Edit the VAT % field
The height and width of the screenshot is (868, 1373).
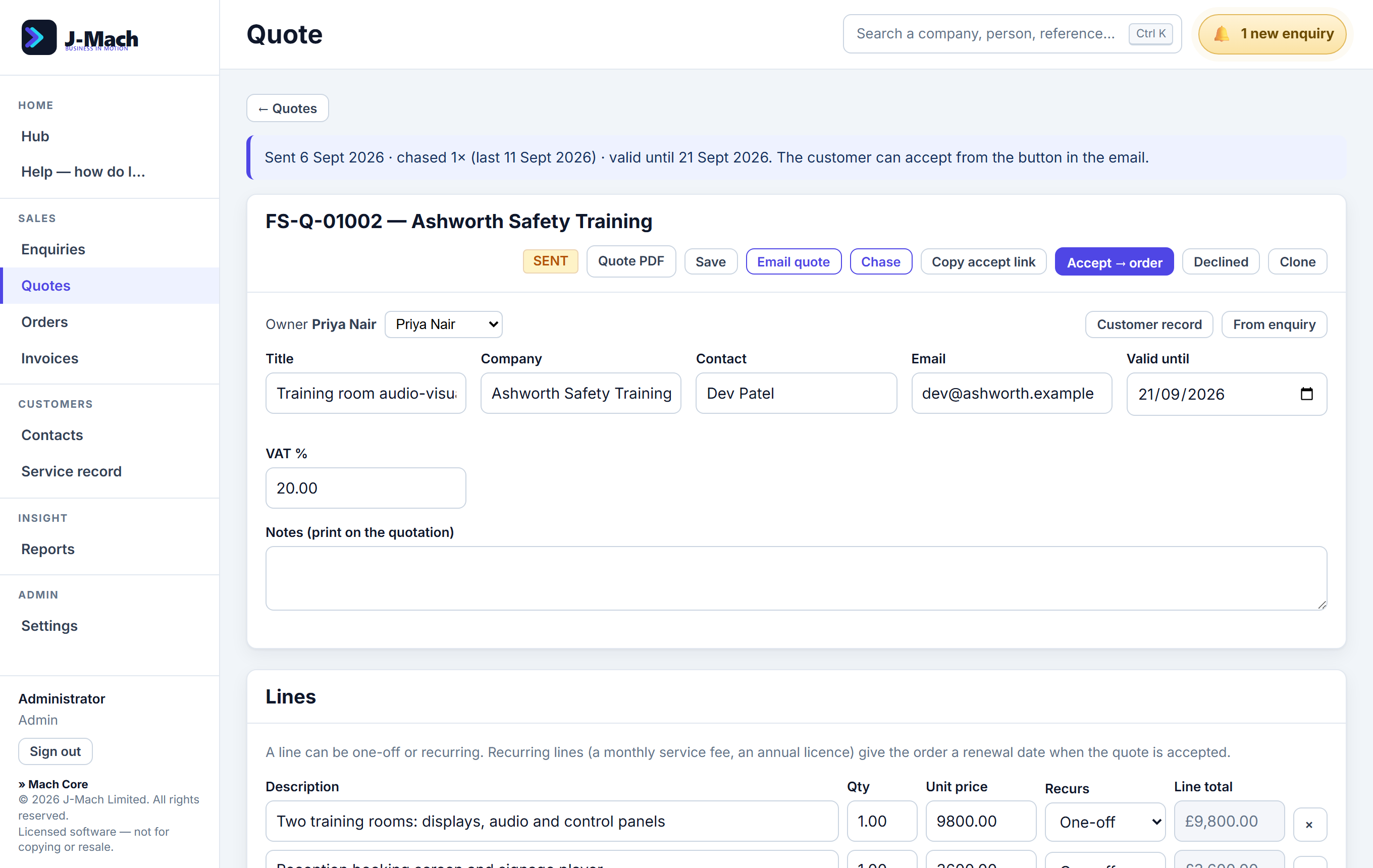[365, 488]
